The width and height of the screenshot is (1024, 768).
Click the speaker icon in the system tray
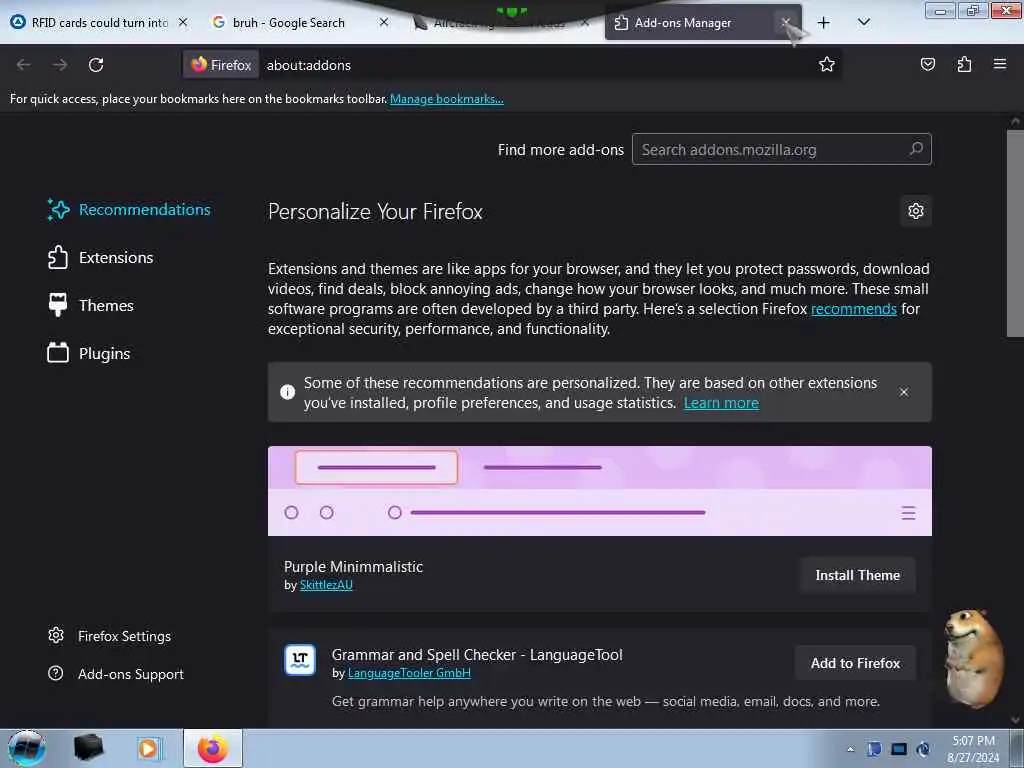point(923,749)
